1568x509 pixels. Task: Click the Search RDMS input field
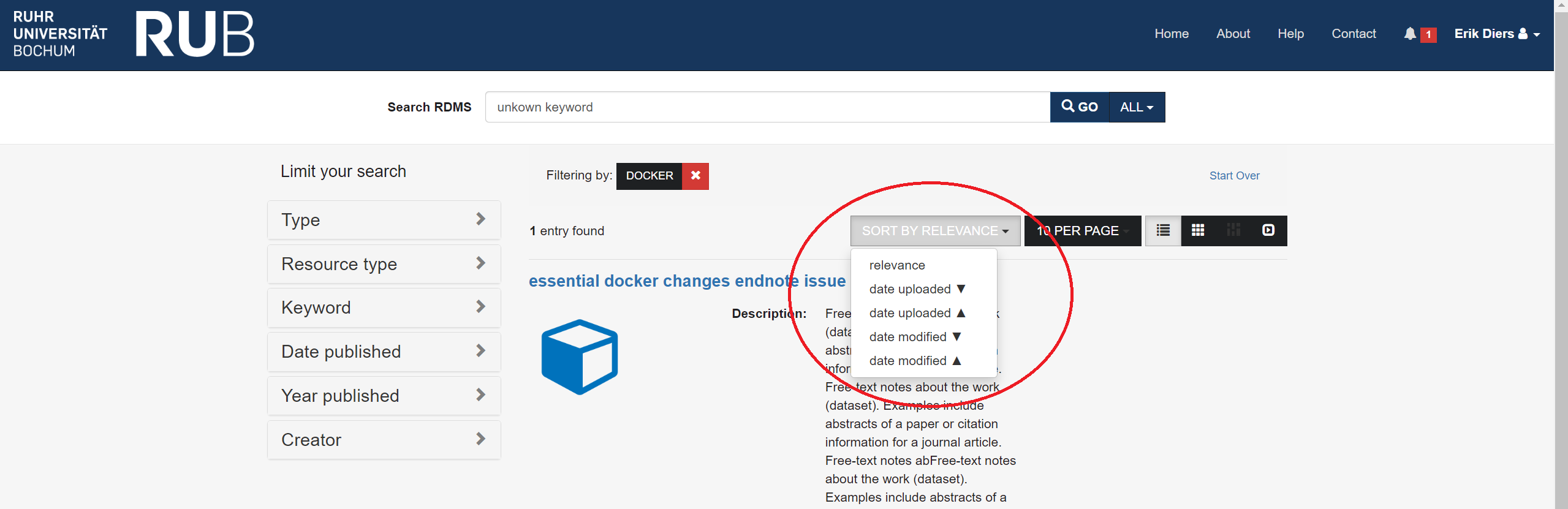click(x=768, y=107)
